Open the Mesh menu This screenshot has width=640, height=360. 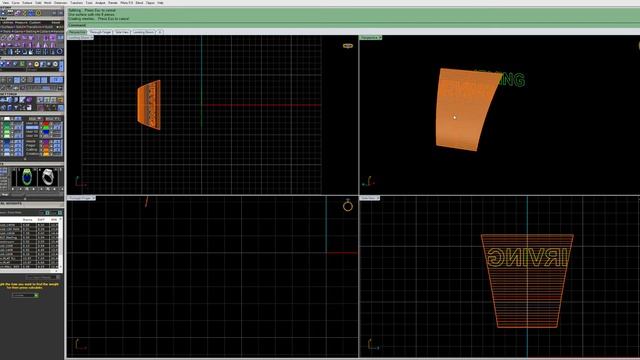tap(47, 2)
